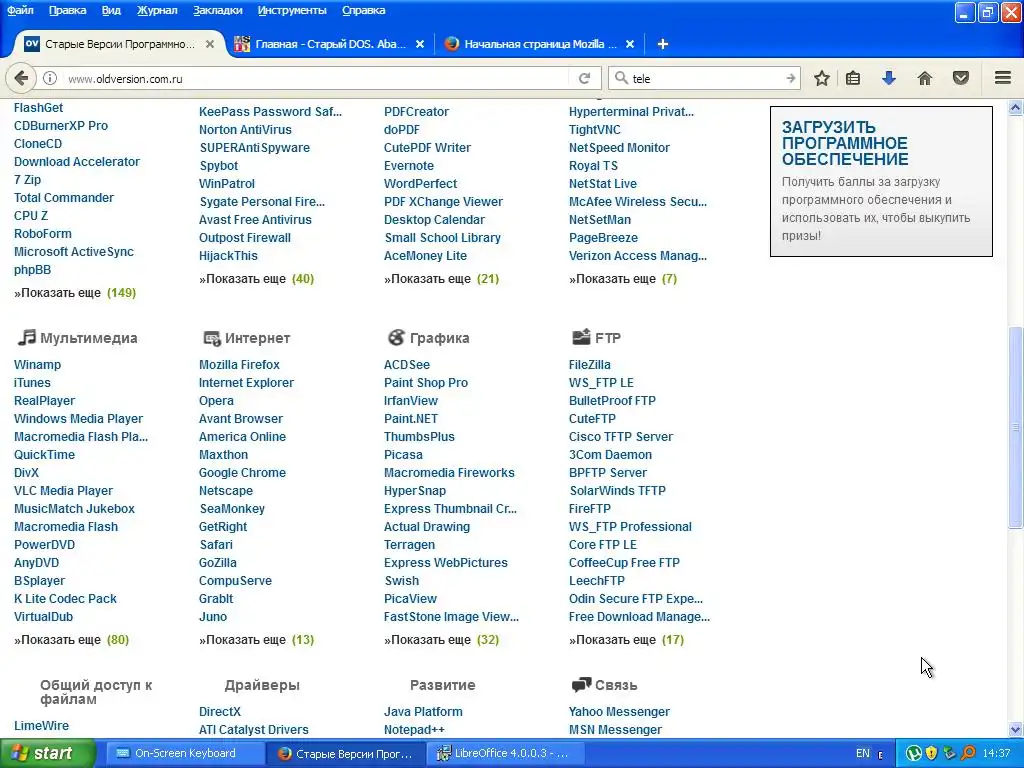Open the Windows start button

click(47, 754)
